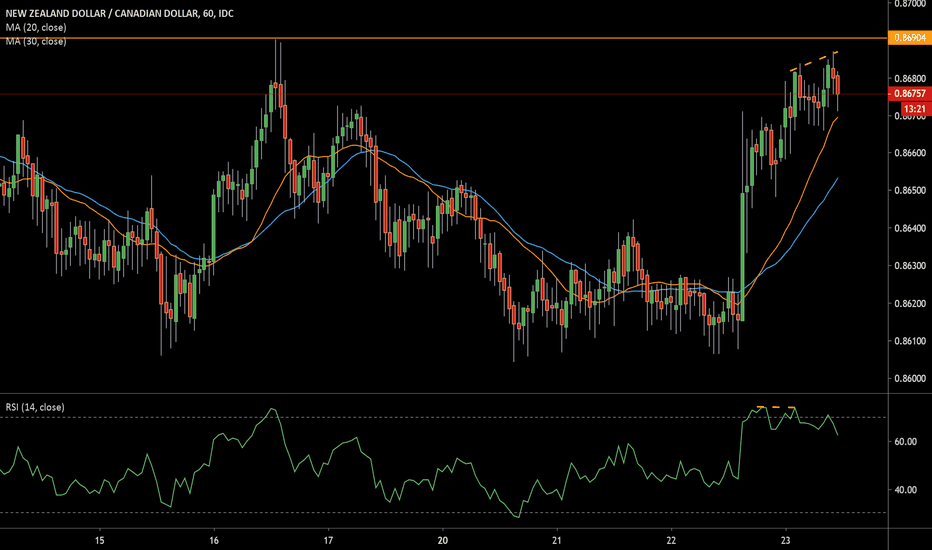Click the orange 0.86904 price label
This screenshot has height=550, width=932.
[x=908, y=37]
